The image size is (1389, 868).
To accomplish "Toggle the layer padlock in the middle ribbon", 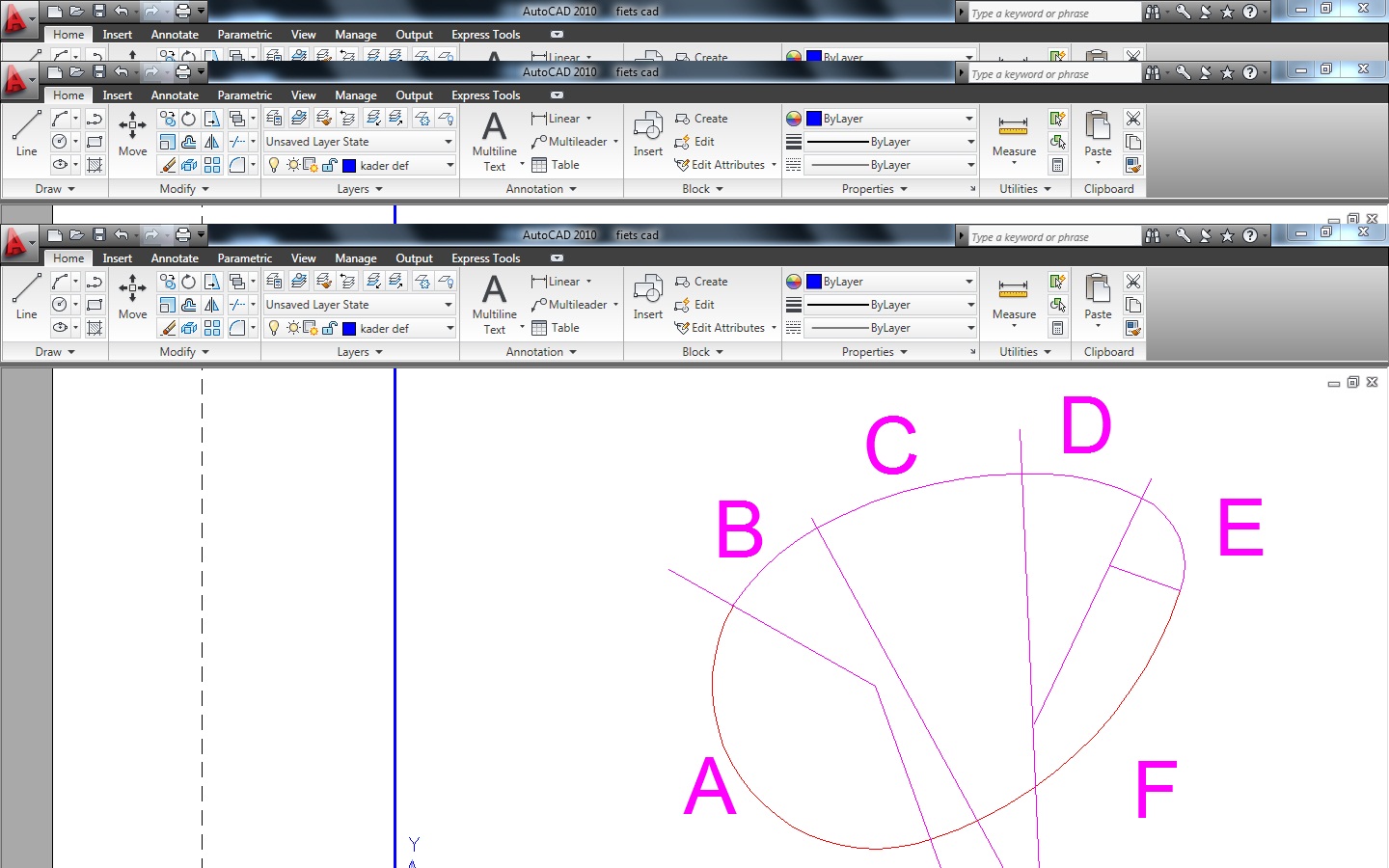I will 329,165.
